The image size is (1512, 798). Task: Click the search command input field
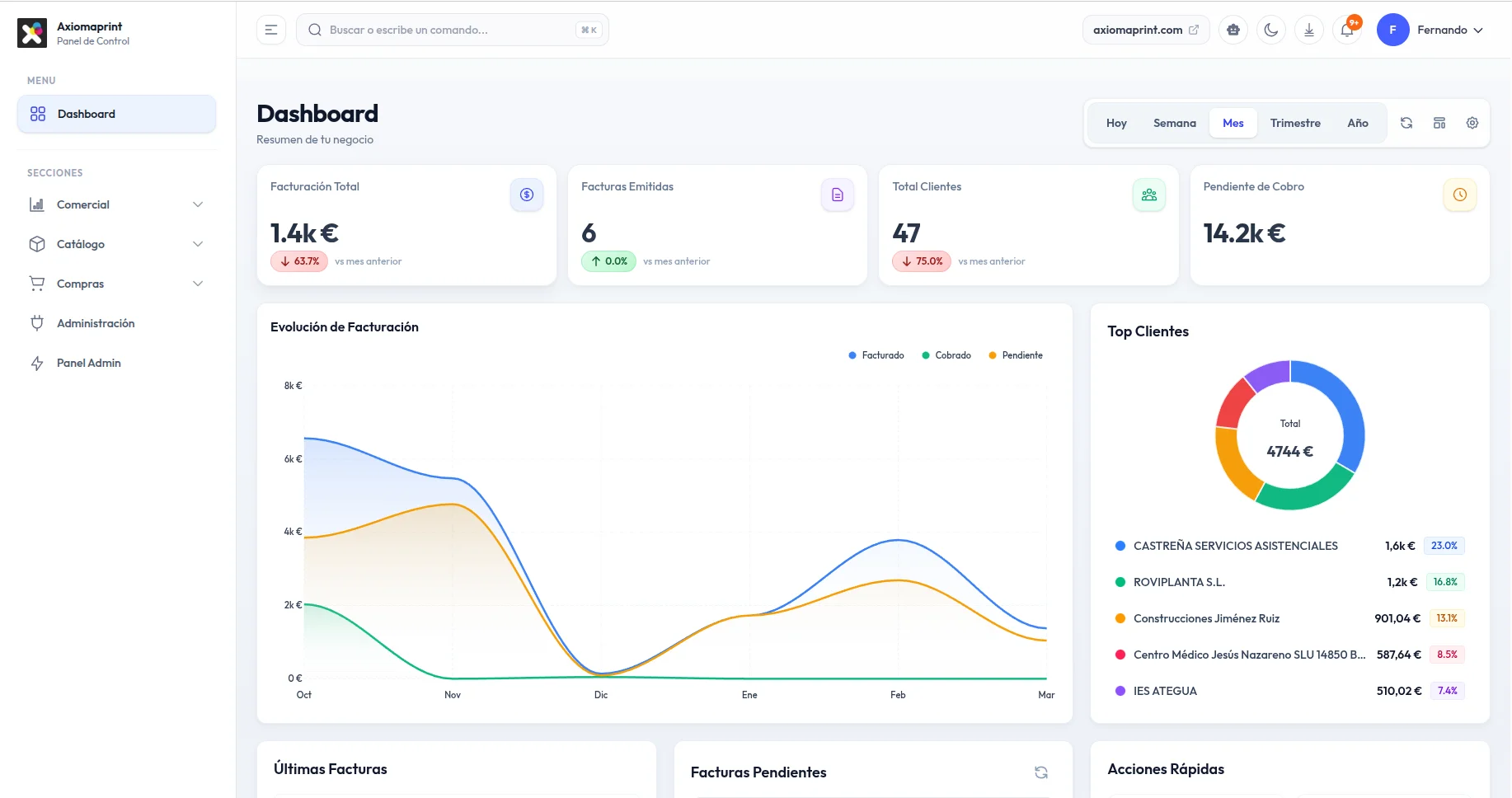tap(452, 29)
